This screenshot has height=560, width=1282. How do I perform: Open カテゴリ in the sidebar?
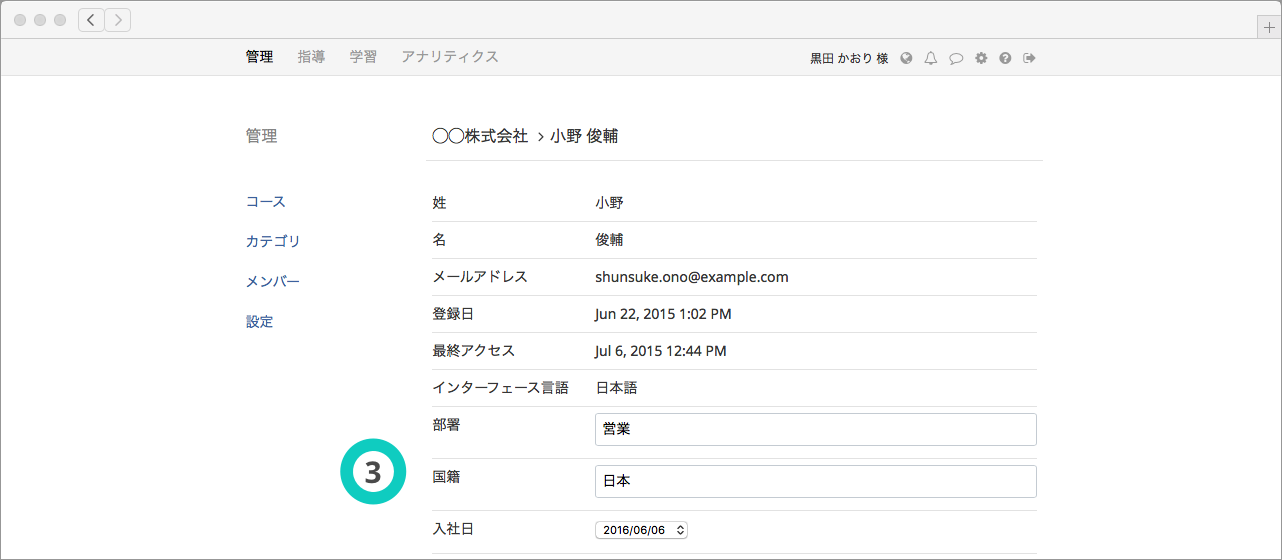pyautogui.click(x=273, y=242)
